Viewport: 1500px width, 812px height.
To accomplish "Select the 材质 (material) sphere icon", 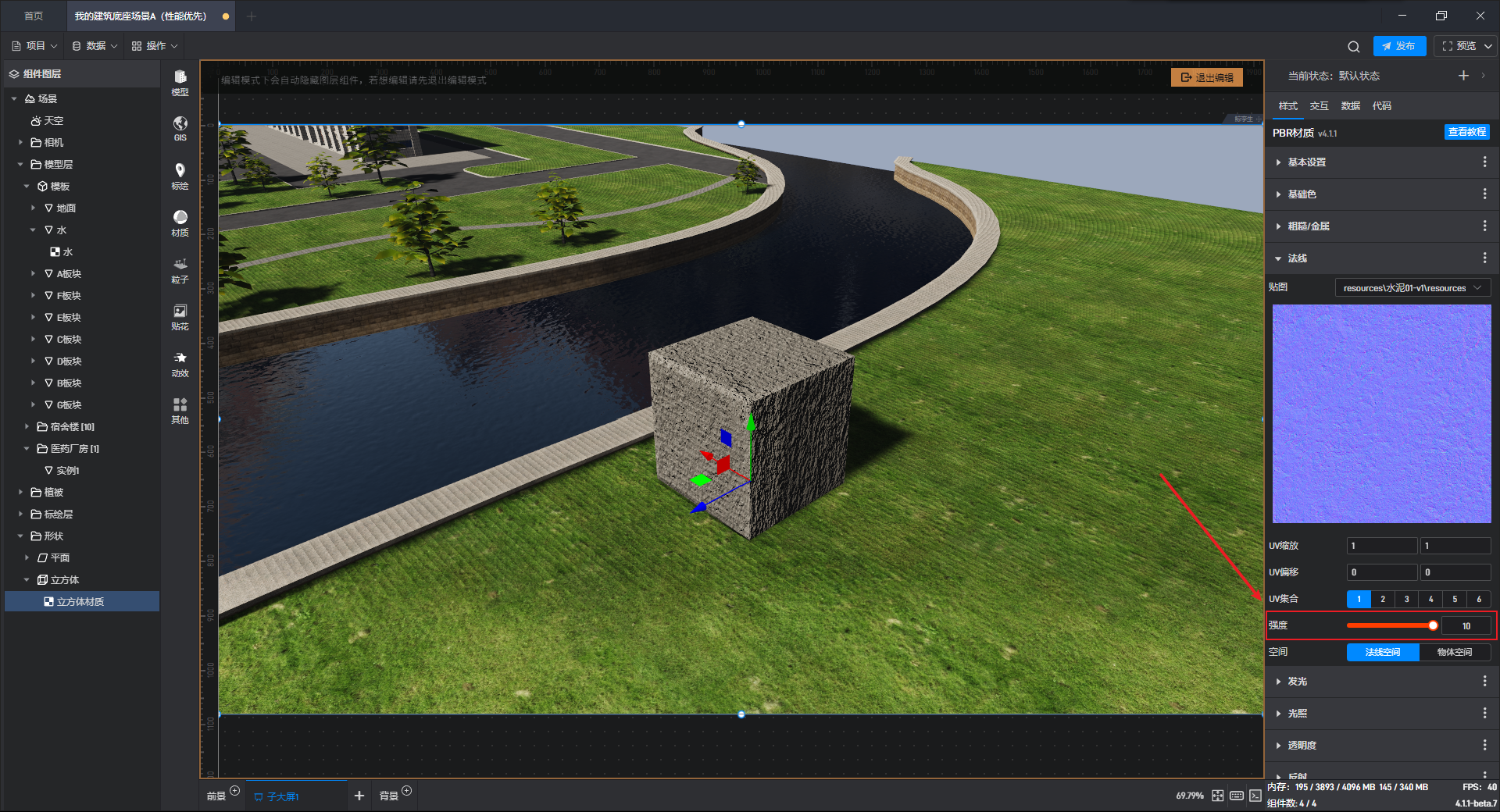I will coord(180,222).
